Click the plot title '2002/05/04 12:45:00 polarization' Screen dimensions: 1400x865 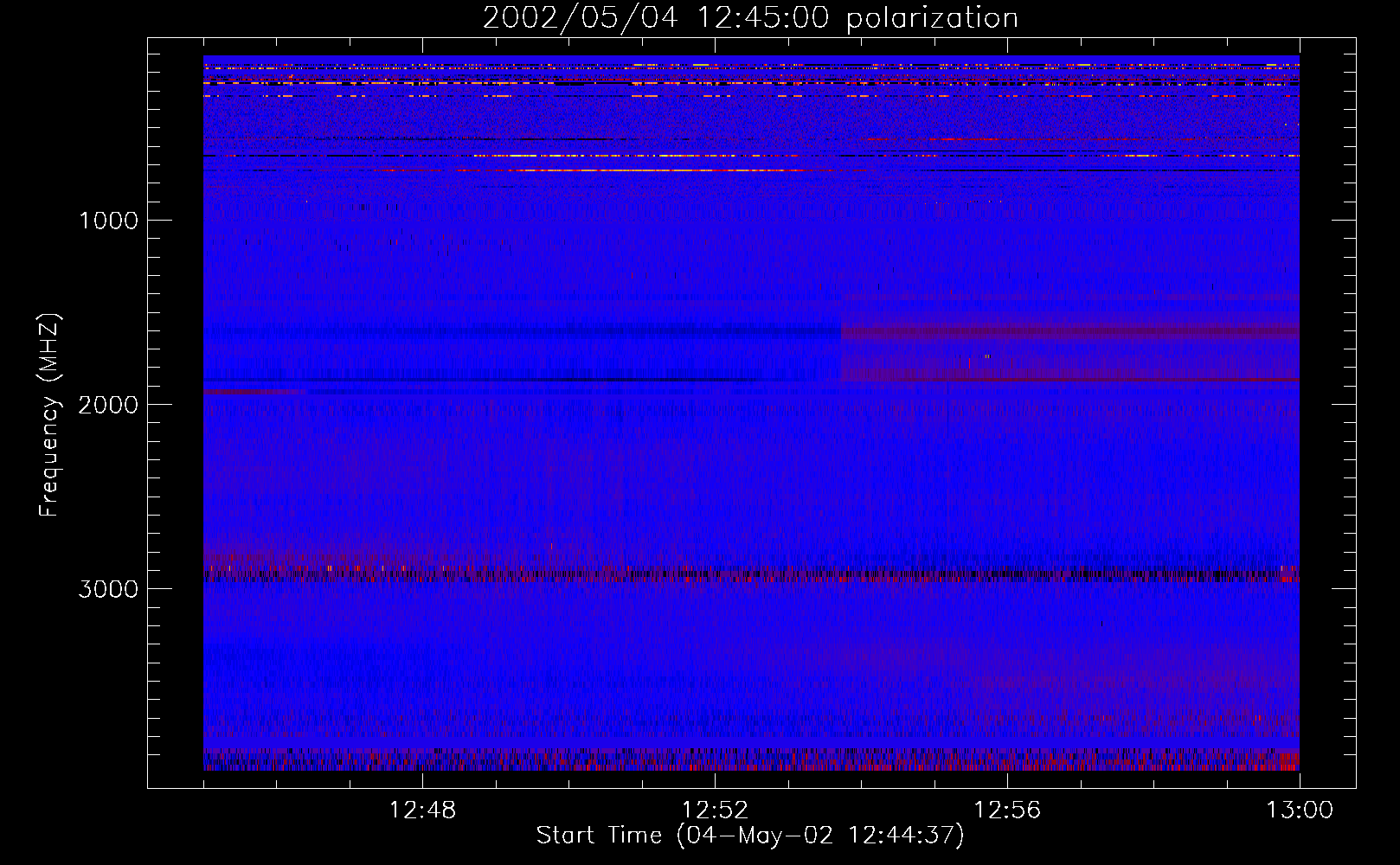pos(750,18)
